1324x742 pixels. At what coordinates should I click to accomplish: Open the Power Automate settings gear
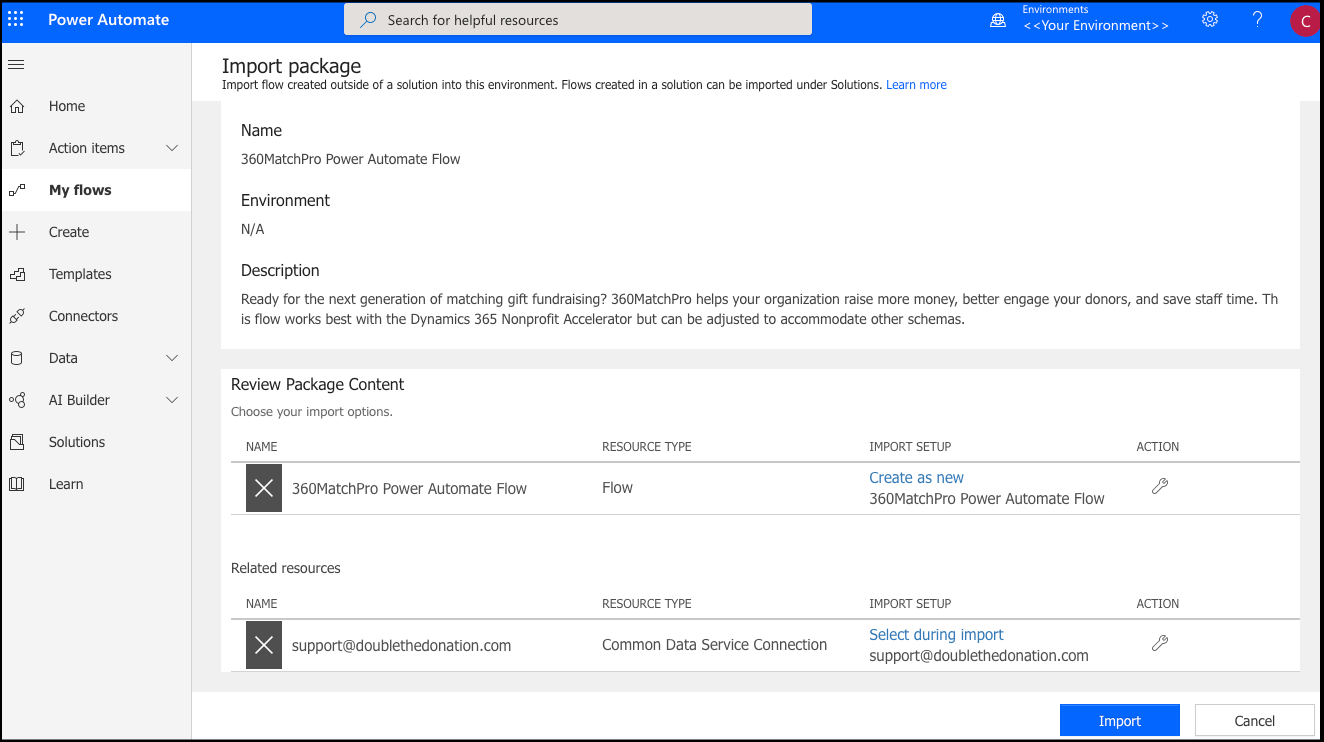1209,19
